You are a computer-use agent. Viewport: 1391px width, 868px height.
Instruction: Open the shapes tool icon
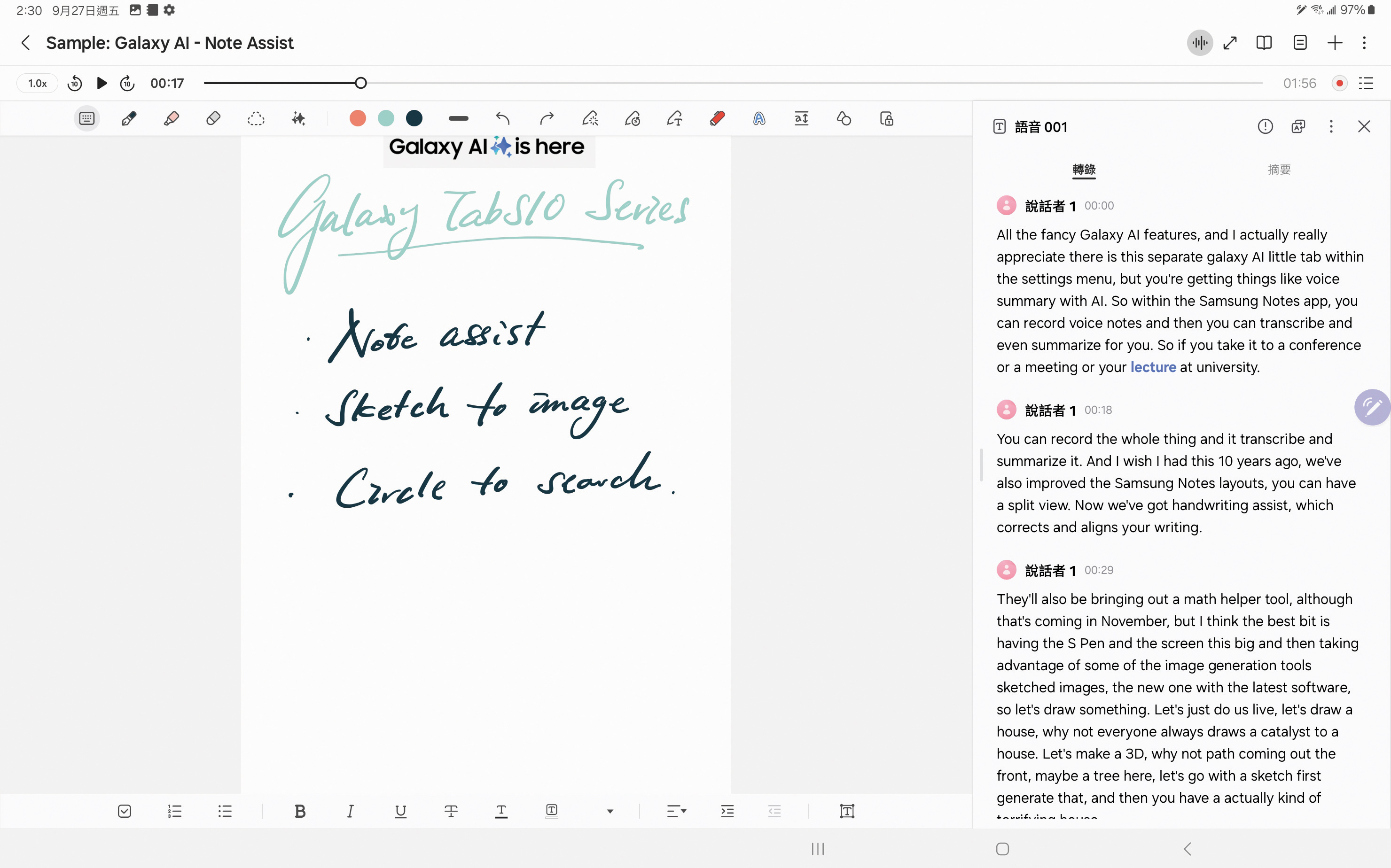coord(844,119)
